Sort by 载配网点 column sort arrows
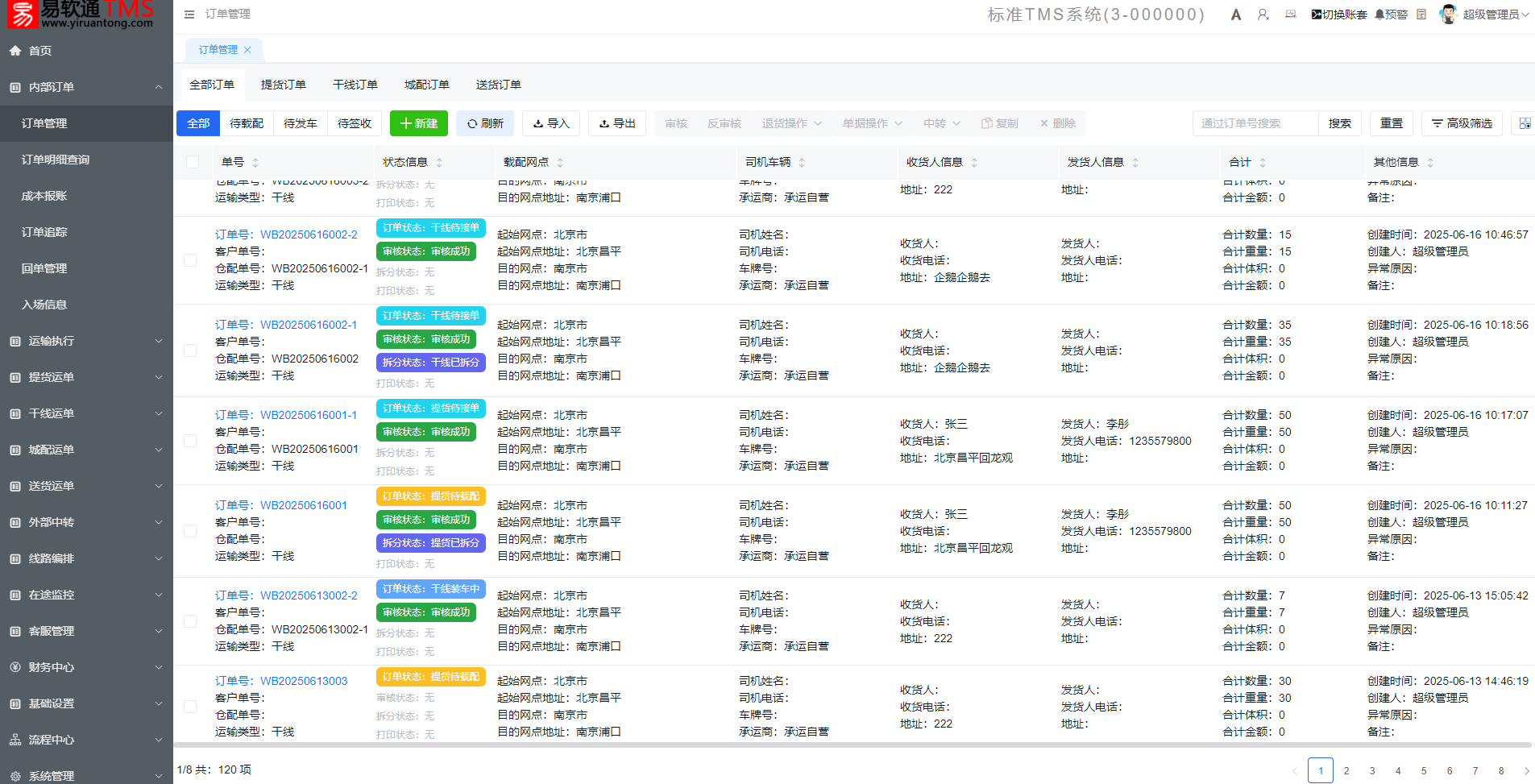 (x=560, y=163)
